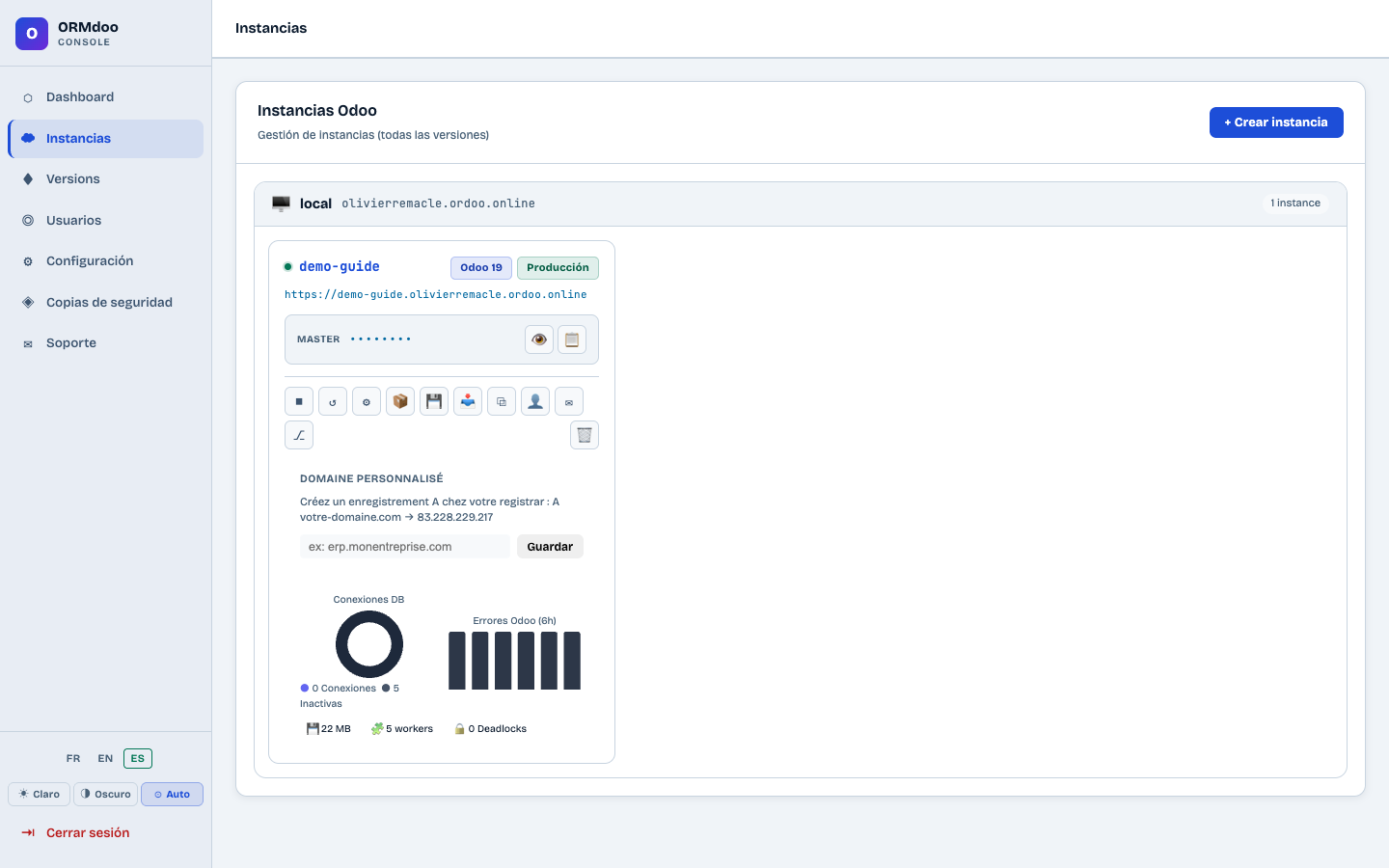The image size is (1389, 868).
Task: Switch theme to Oscuro
Action: [106, 795]
